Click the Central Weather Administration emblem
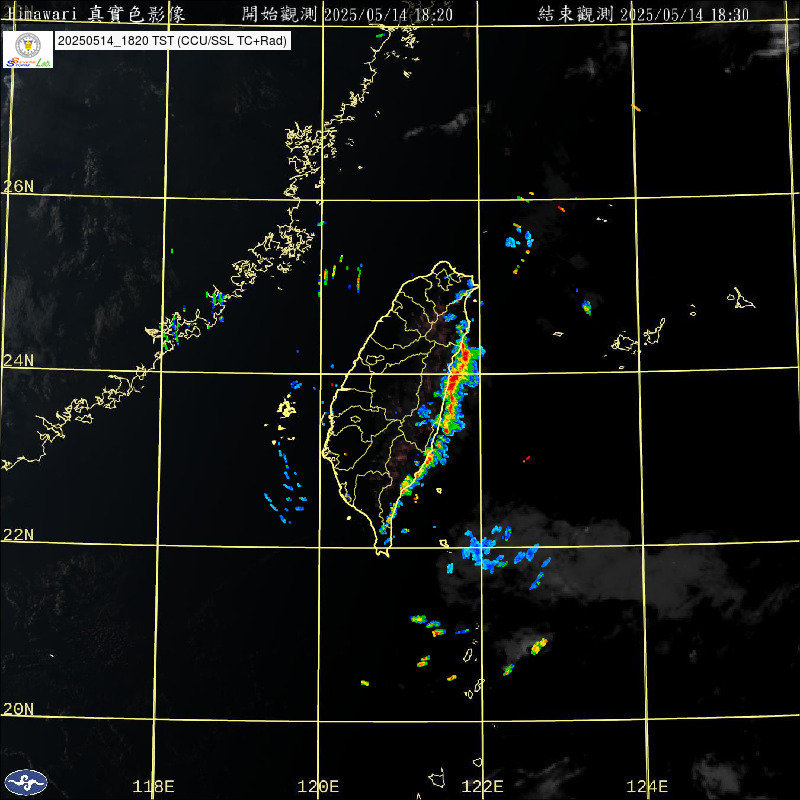The image size is (800, 800). 26,782
